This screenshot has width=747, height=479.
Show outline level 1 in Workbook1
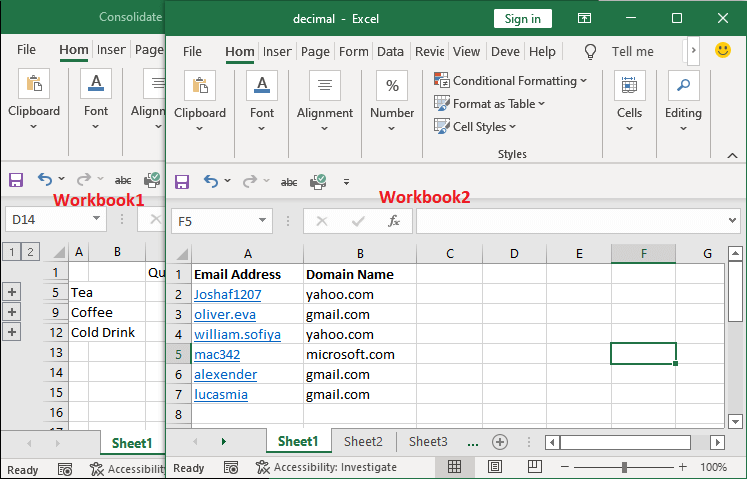11,252
